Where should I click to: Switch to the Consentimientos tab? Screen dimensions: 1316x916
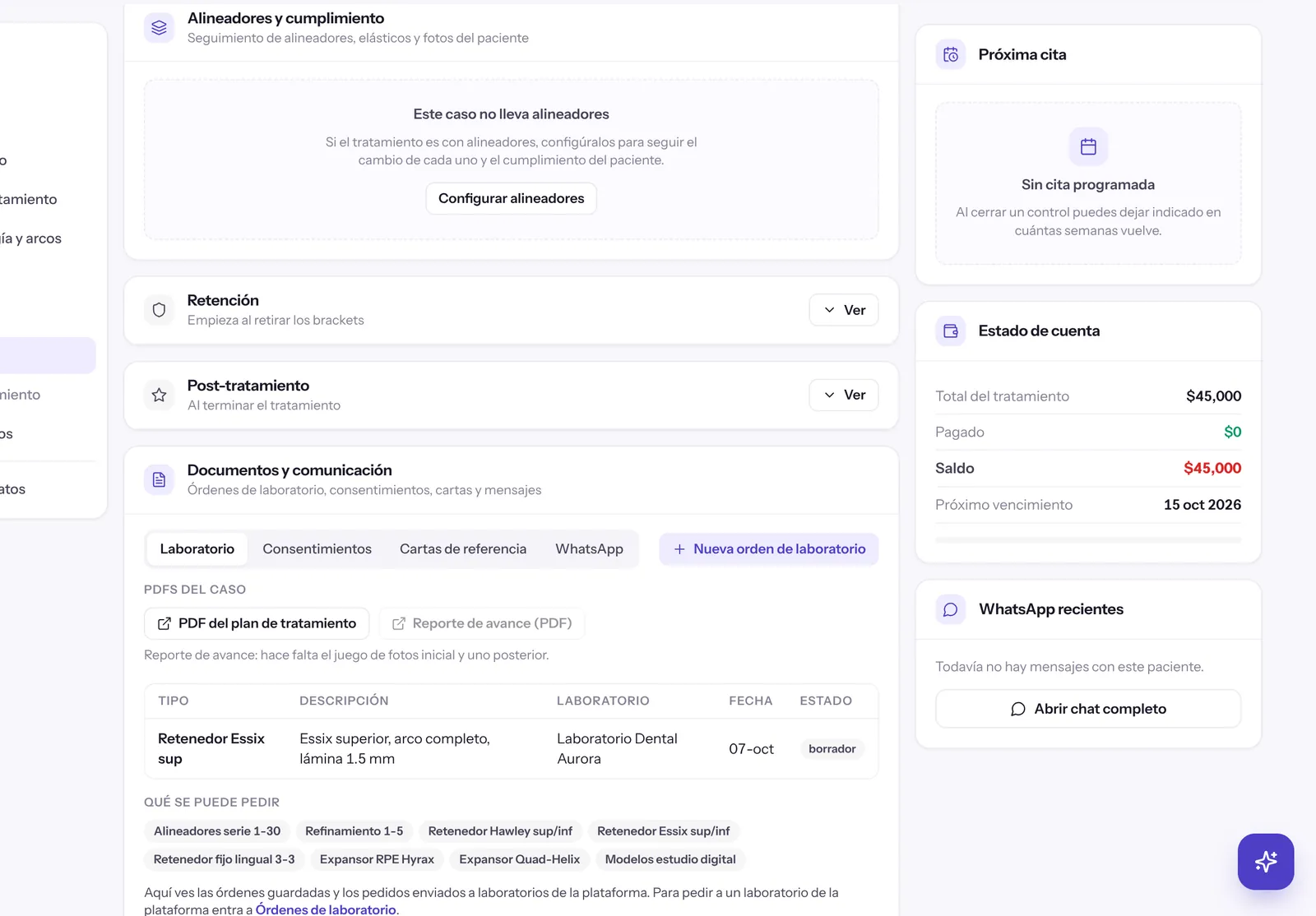[x=317, y=548]
